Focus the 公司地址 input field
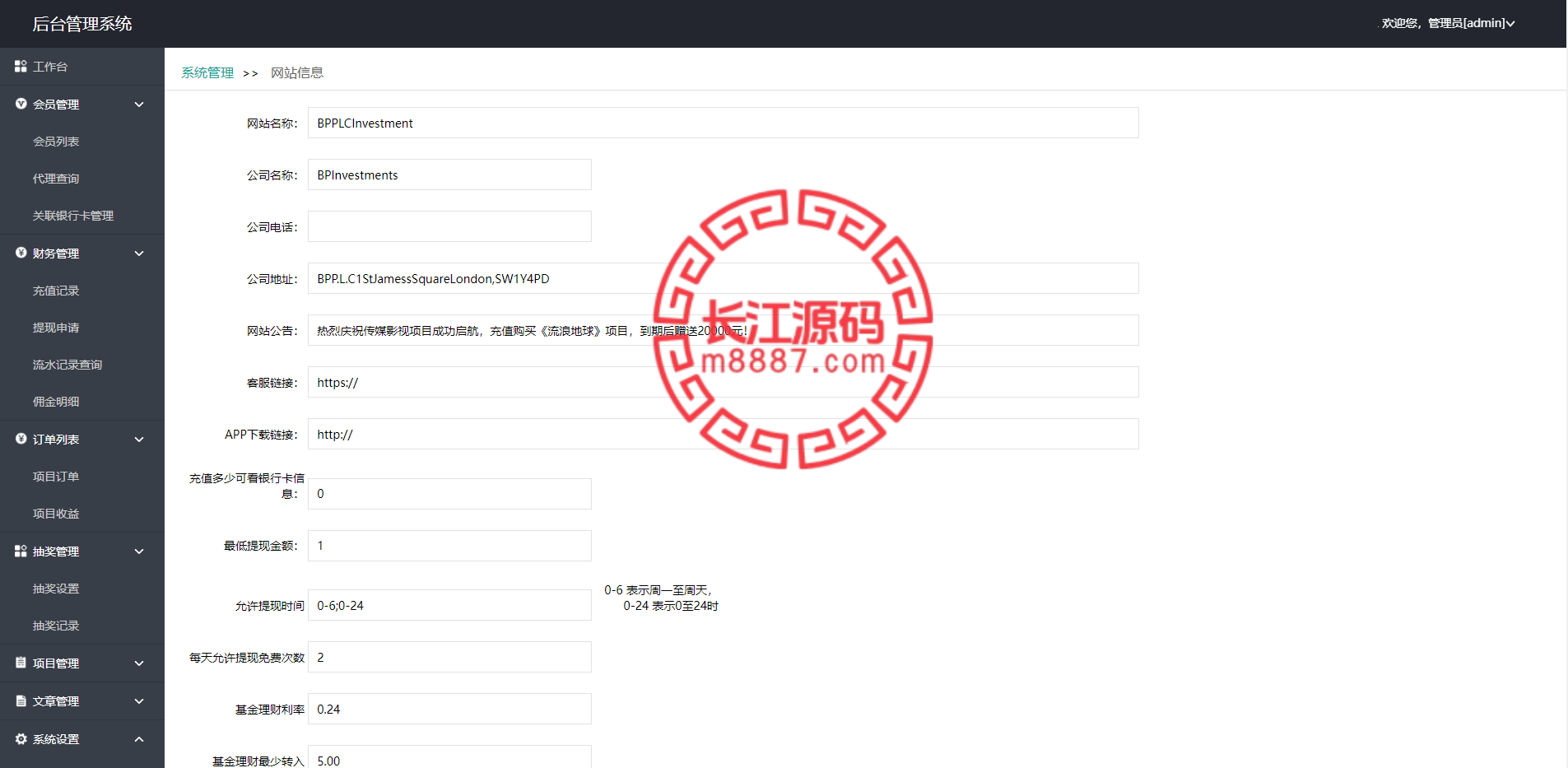The height and width of the screenshot is (768, 1568). [x=724, y=278]
